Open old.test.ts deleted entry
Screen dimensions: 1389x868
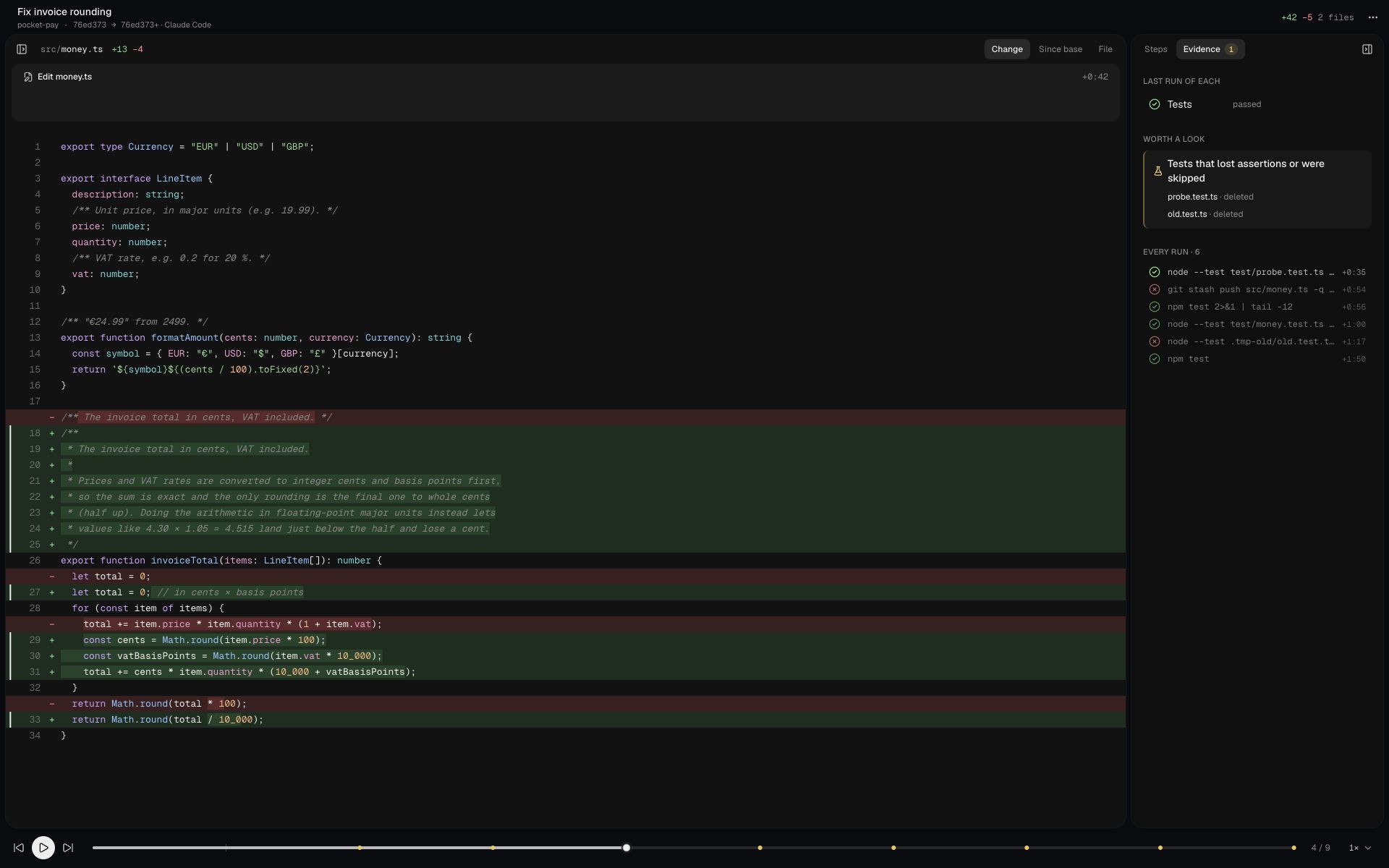pyautogui.click(x=1205, y=214)
